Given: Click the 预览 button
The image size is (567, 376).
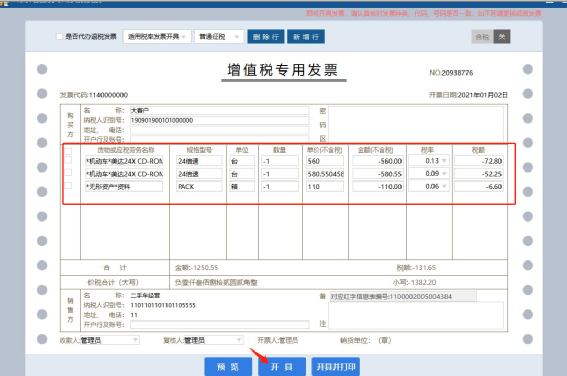Looking at the screenshot, I should (228, 367).
